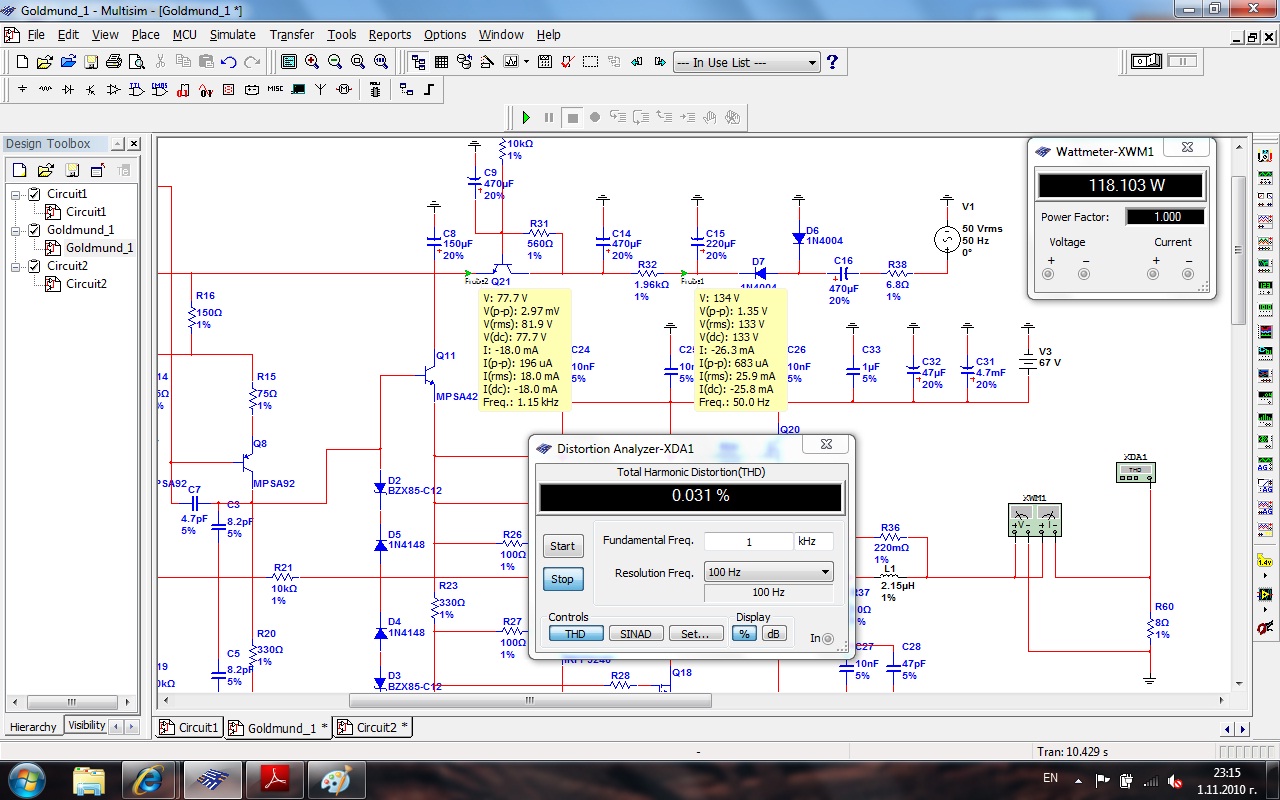Open the Simulate menu
Image resolution: width=1280 pixels, height=800 pixels.
click(233, 34)
